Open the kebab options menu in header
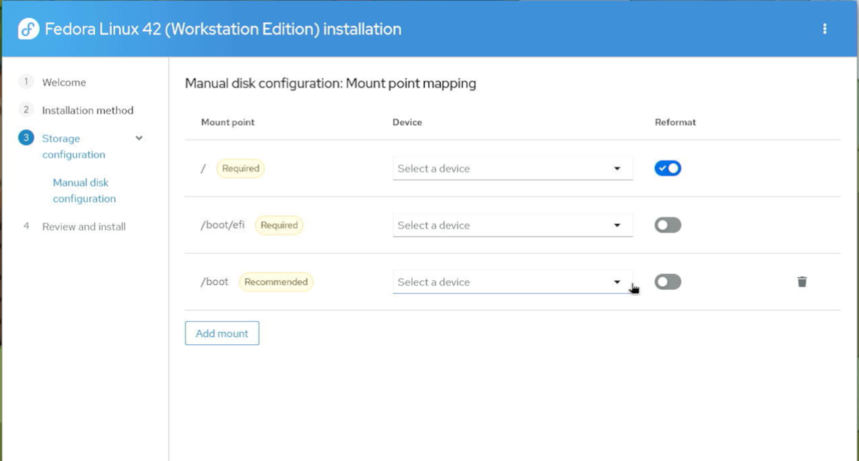The image size is (859, 461). click(x=824, y=29)
